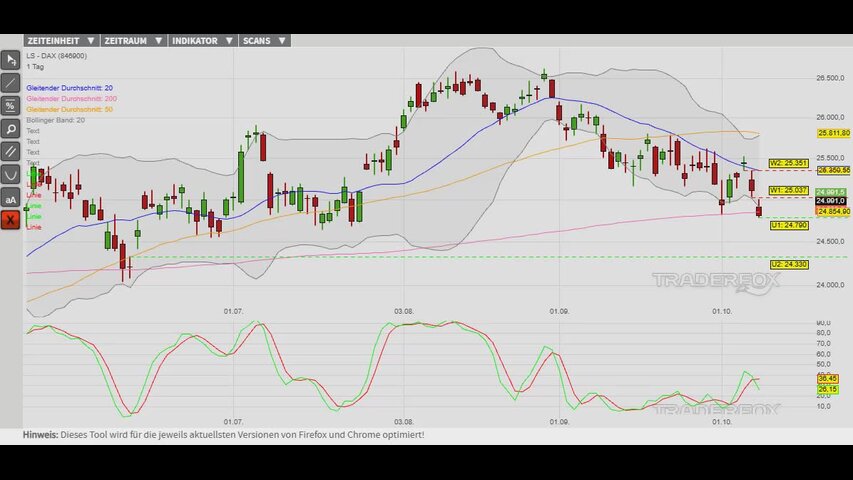Click the 01.07. date under stochastic panel
853x480 pixels.
tap(233, 422)
